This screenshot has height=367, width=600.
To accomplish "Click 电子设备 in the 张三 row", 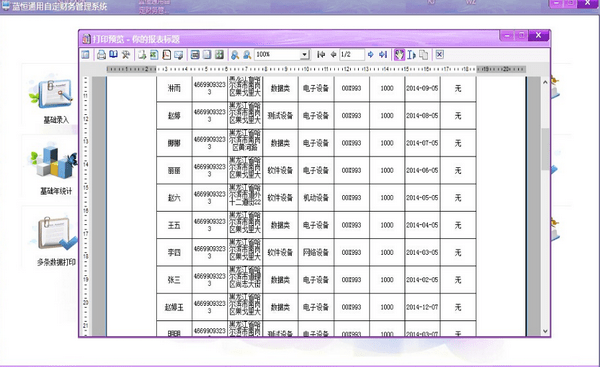I will pyautogui.click(x=316, y=280).
